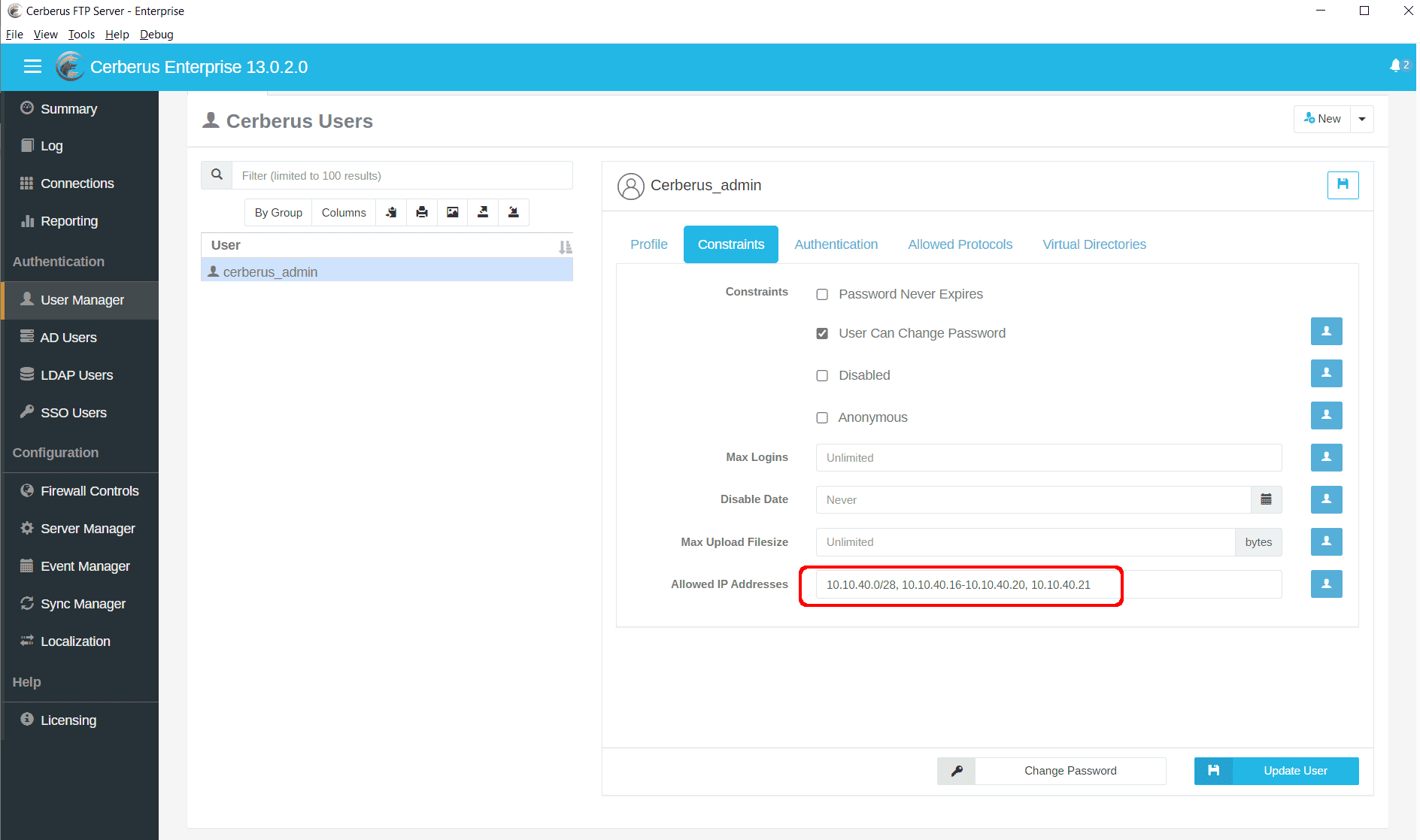Toggle User Can Change Password checkbox
Image resolution: width=1420 pixels, height=840 pixels.
(x=822, y=334)
